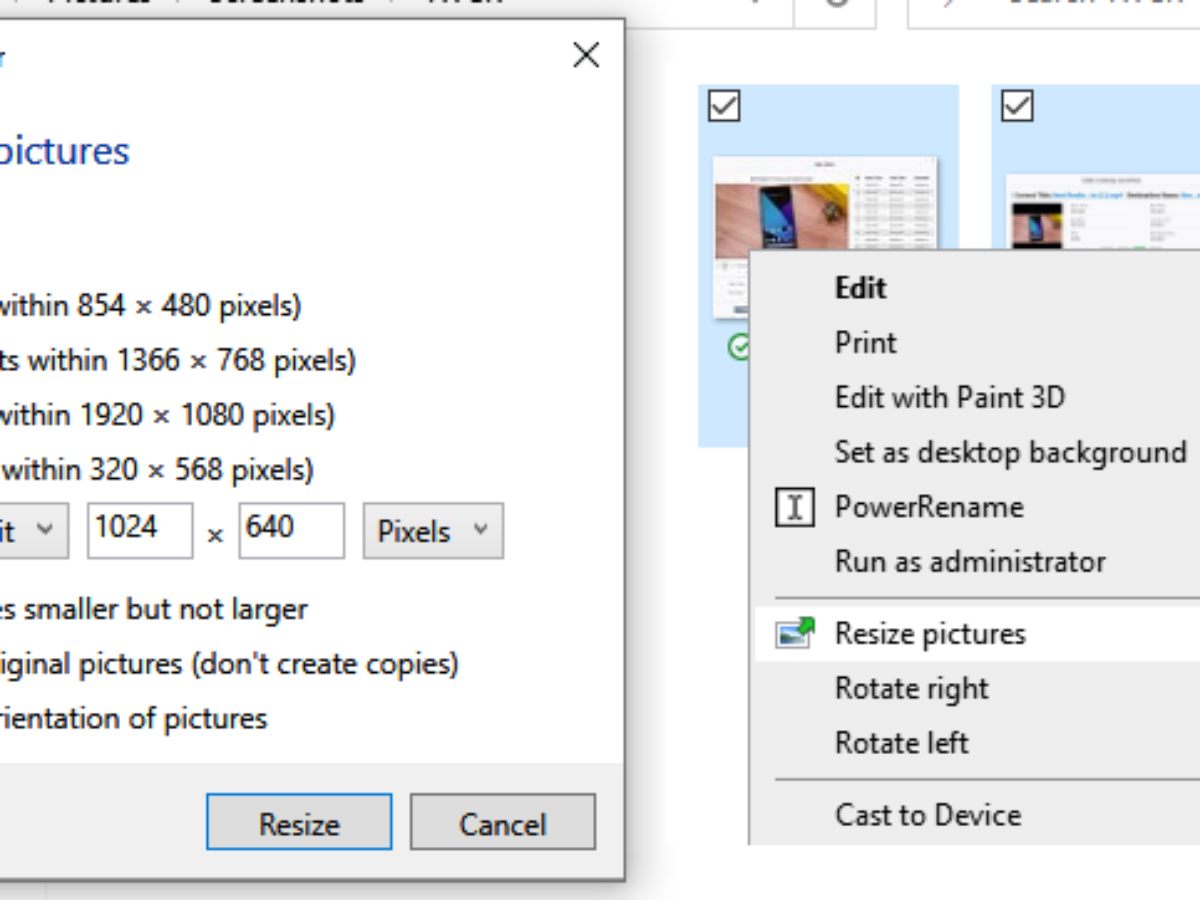Uncheck the first screenshot's selection checkbox
1200x900 pixels.
click(724, 106)
